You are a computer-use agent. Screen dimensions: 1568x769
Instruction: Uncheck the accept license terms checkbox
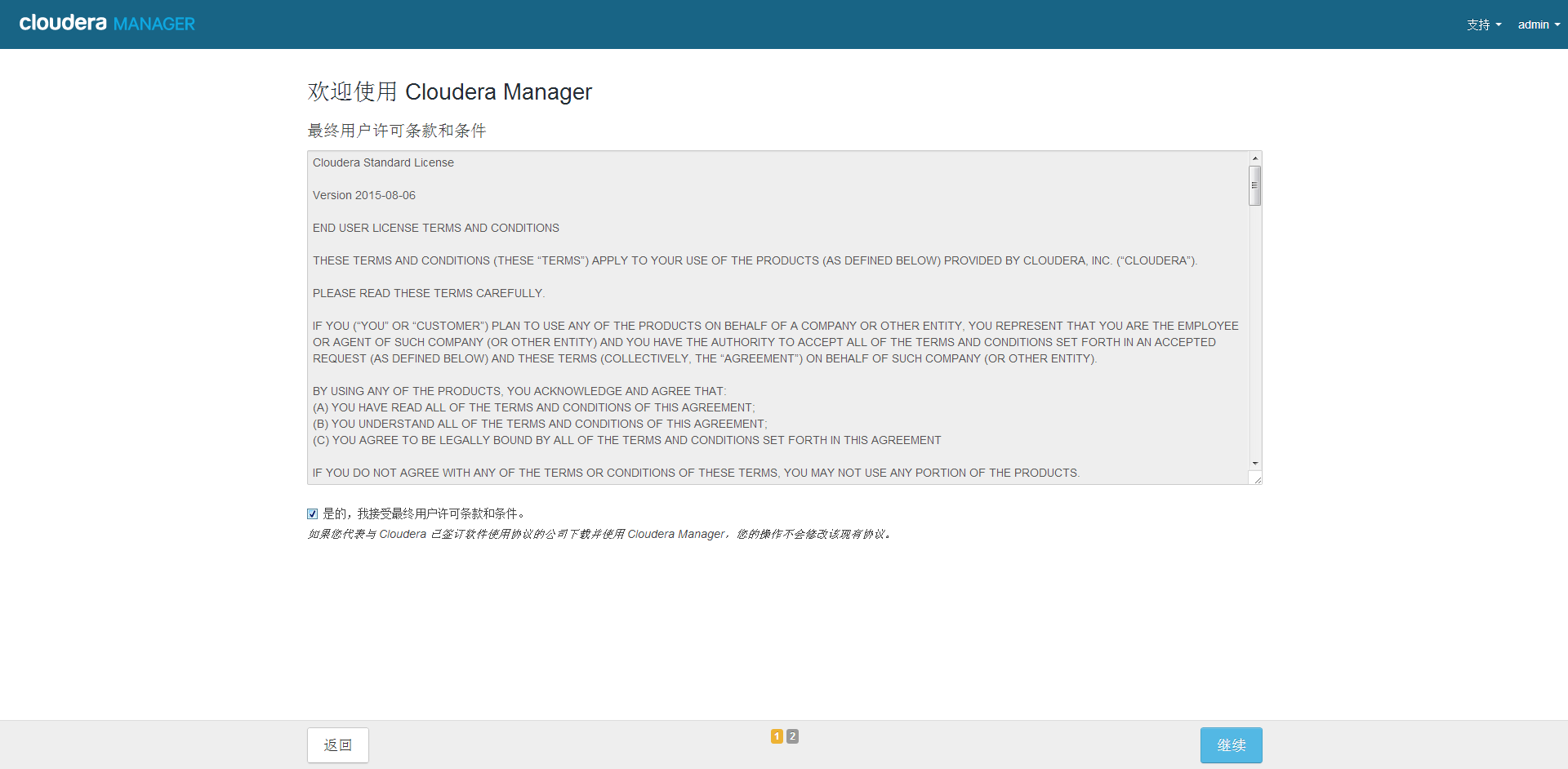coord(312,513)
